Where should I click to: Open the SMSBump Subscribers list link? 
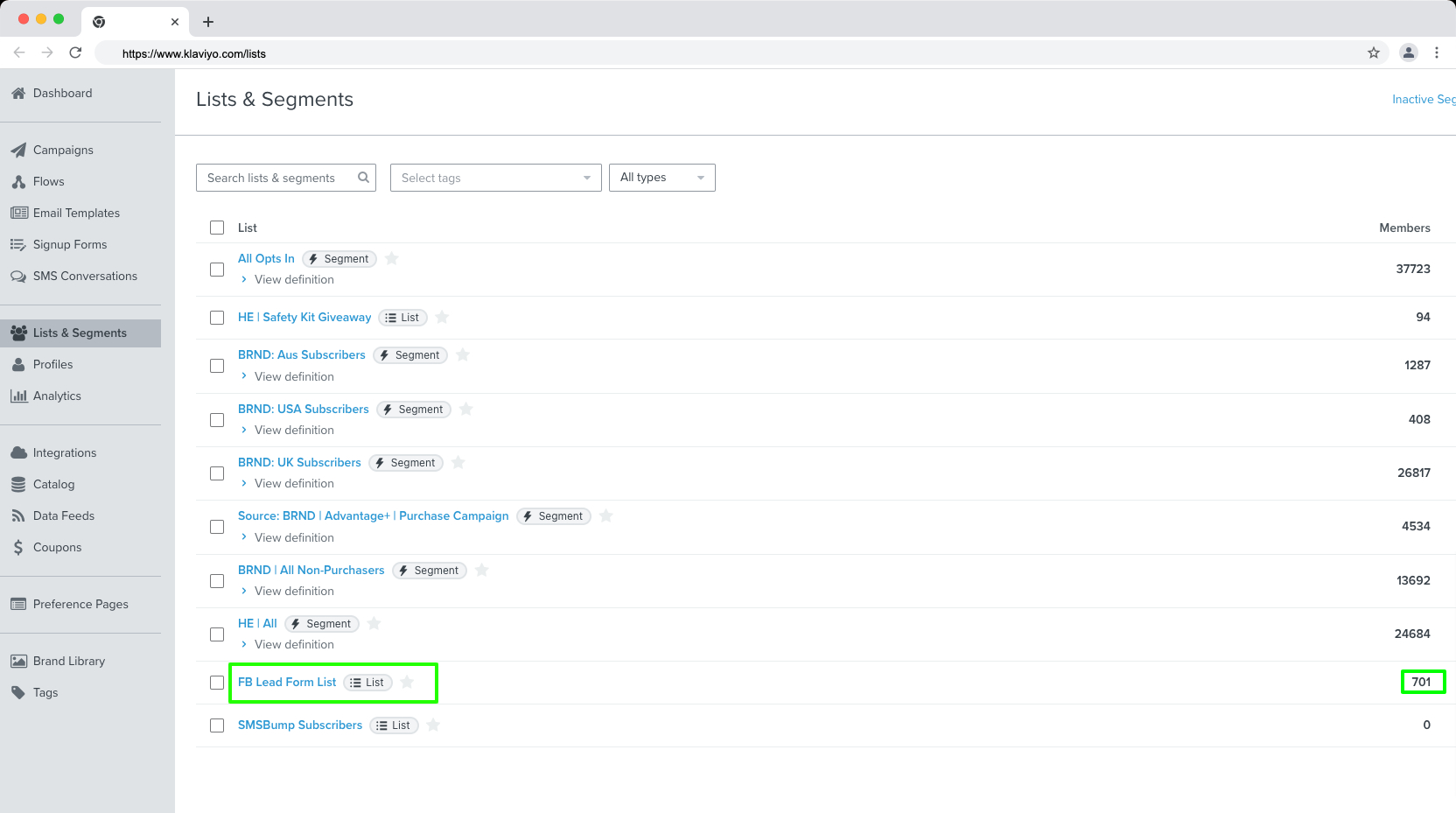tap(300, 725)
